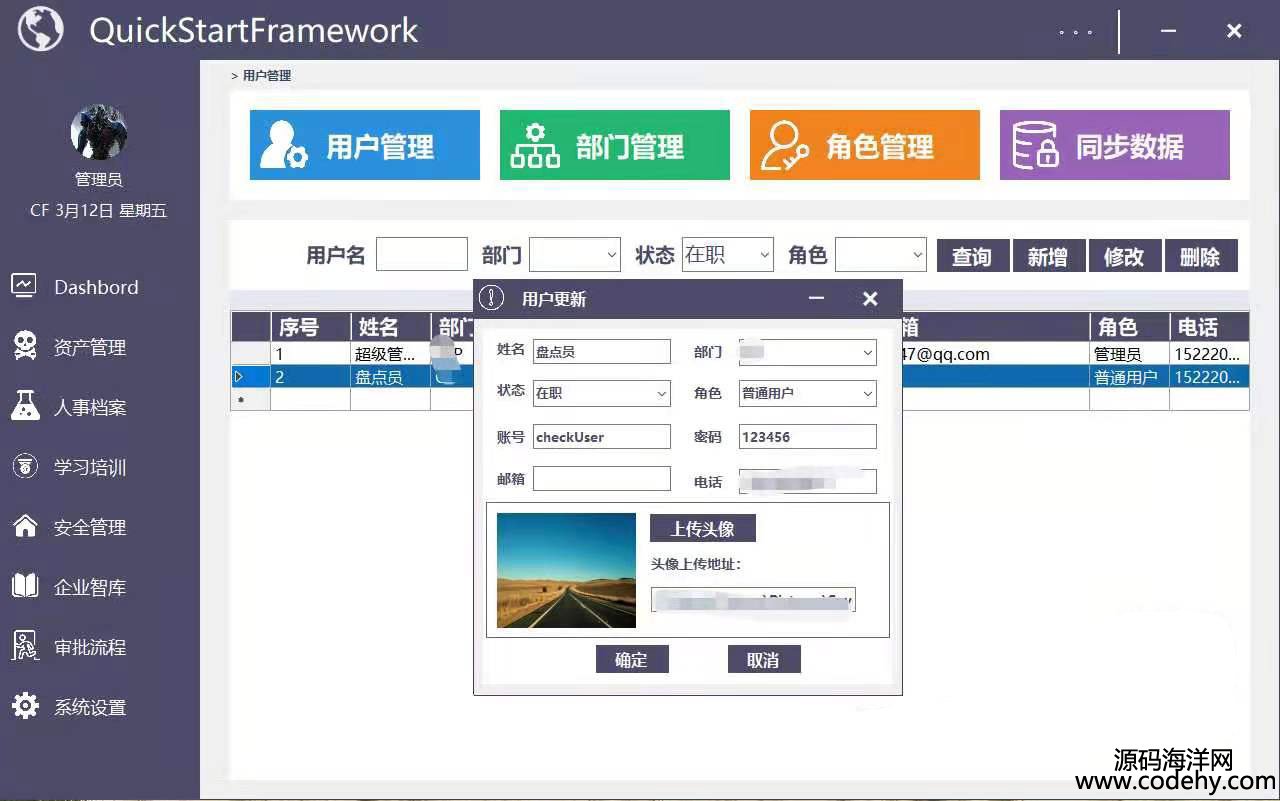Click the road avatar preview image

click(x=566, y=570)
